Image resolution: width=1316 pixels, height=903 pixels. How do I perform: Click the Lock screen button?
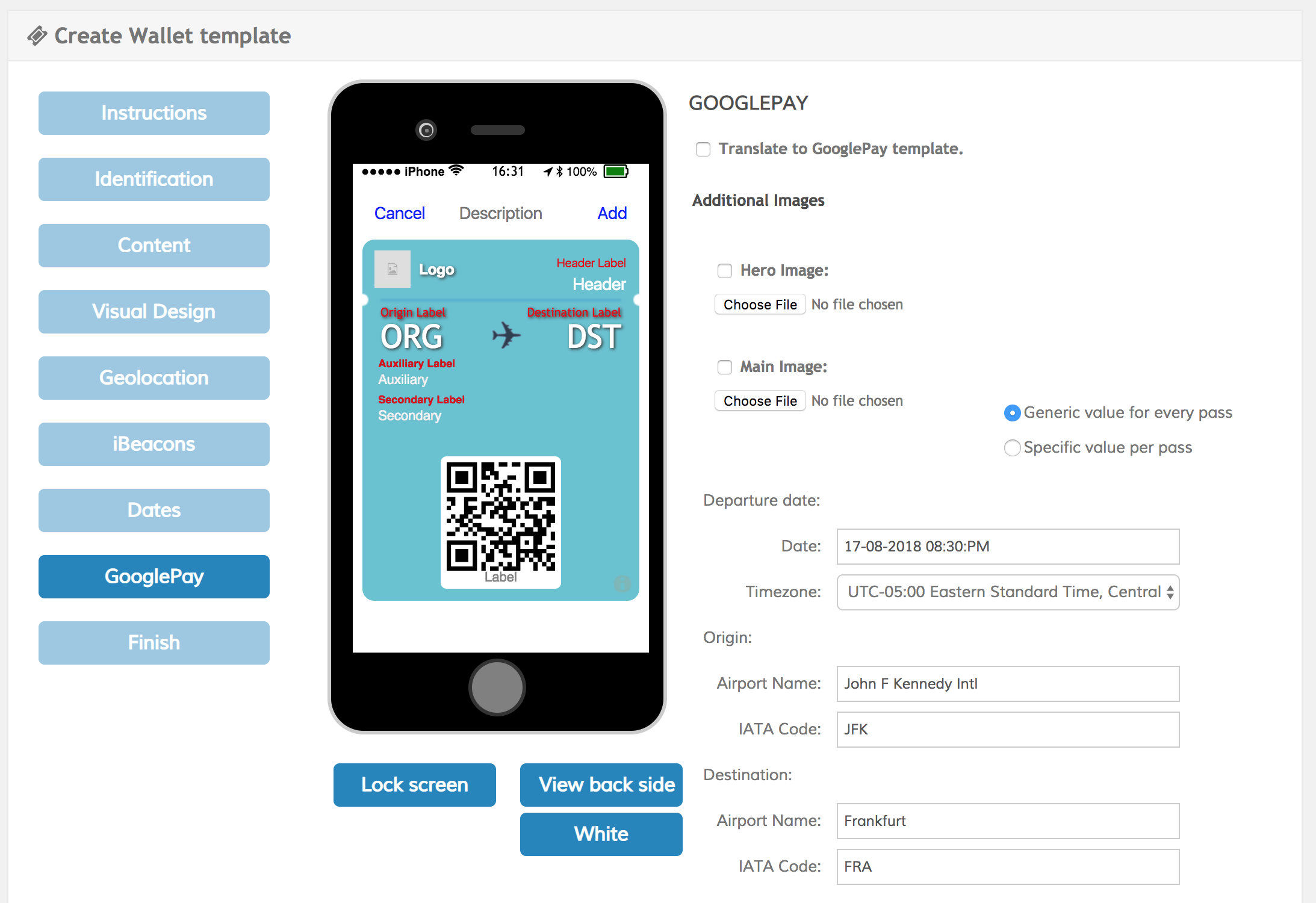[x=415, y=785]
